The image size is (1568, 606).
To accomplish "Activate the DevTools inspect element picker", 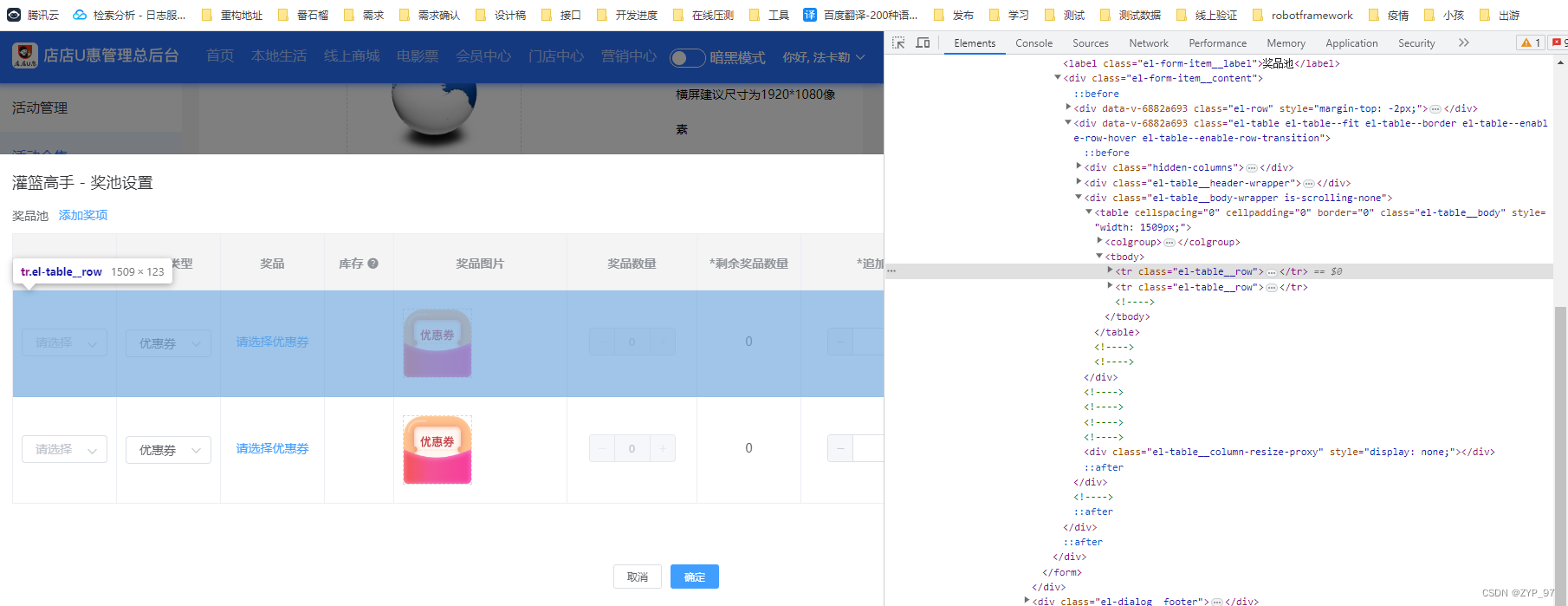I will pyautogui.click(x=899, y=42).
